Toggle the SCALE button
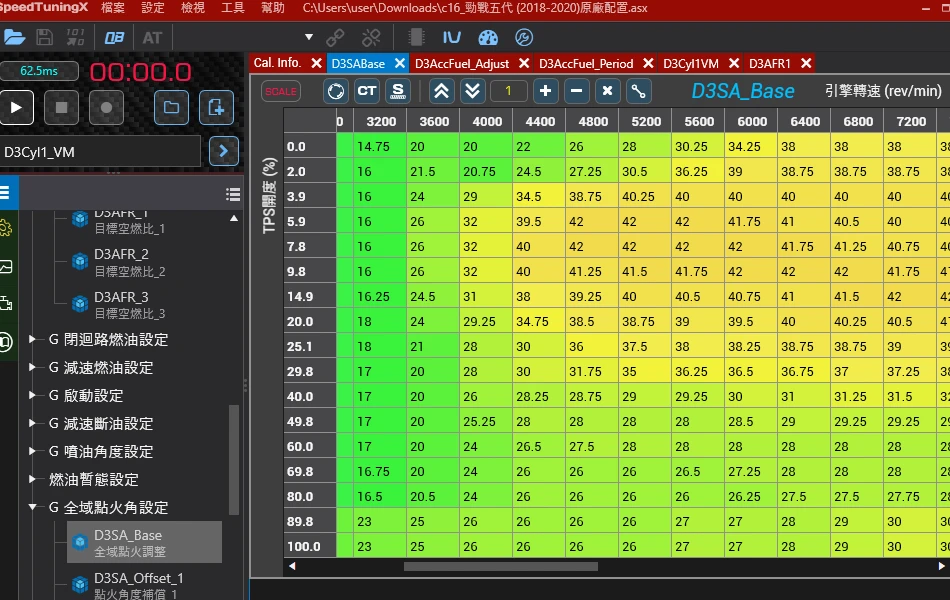The image size is (950, 600). [281, 92]
